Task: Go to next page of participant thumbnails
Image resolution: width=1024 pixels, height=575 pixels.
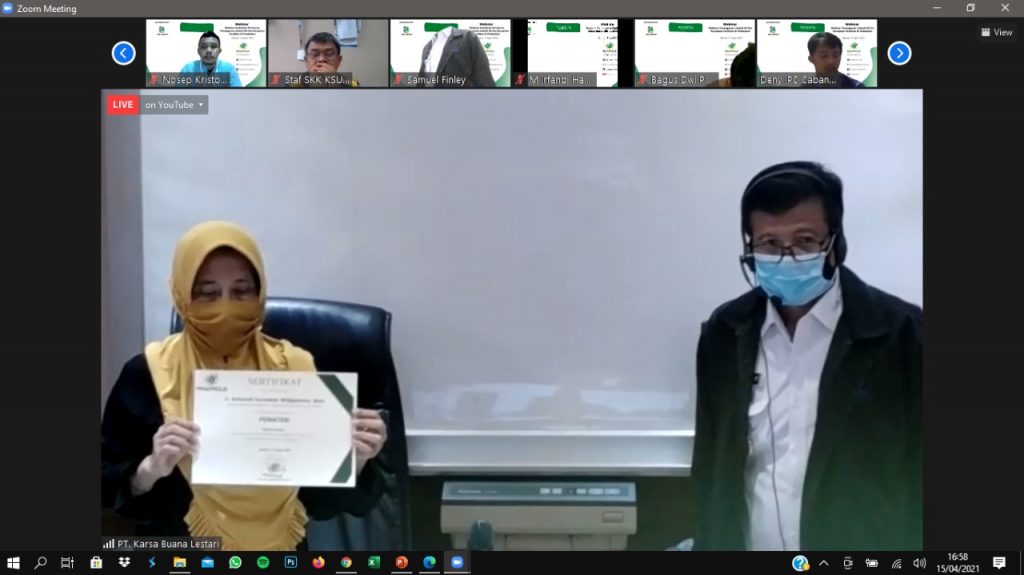Action: [899, 53]
